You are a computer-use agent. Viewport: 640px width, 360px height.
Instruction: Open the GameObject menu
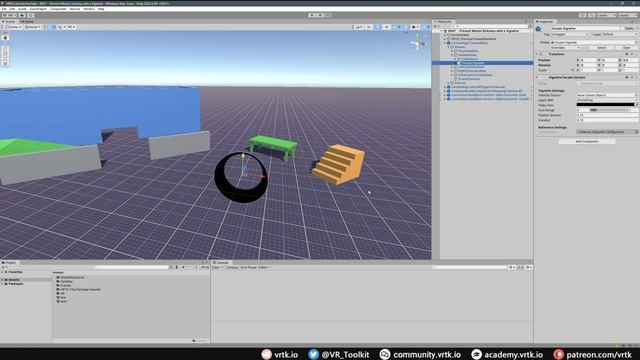point(38,9)
